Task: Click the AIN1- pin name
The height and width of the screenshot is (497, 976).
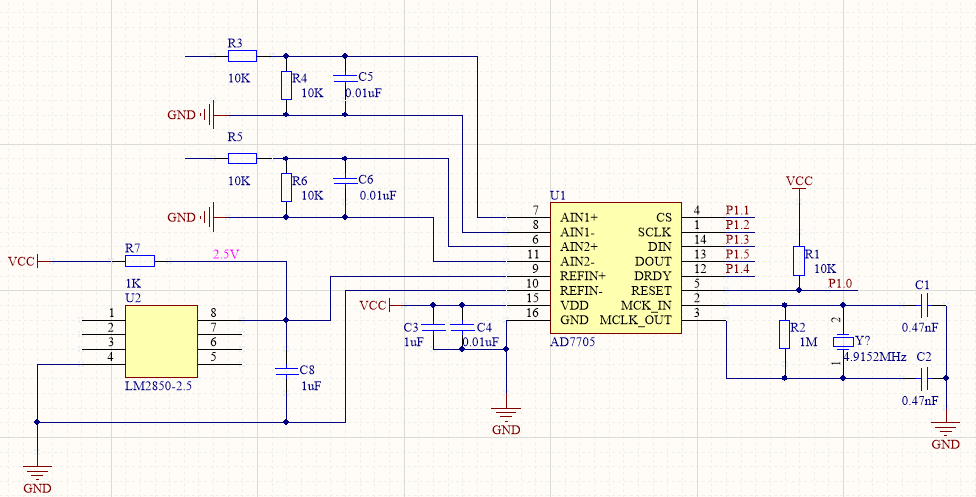Action: tap(577, 232)
